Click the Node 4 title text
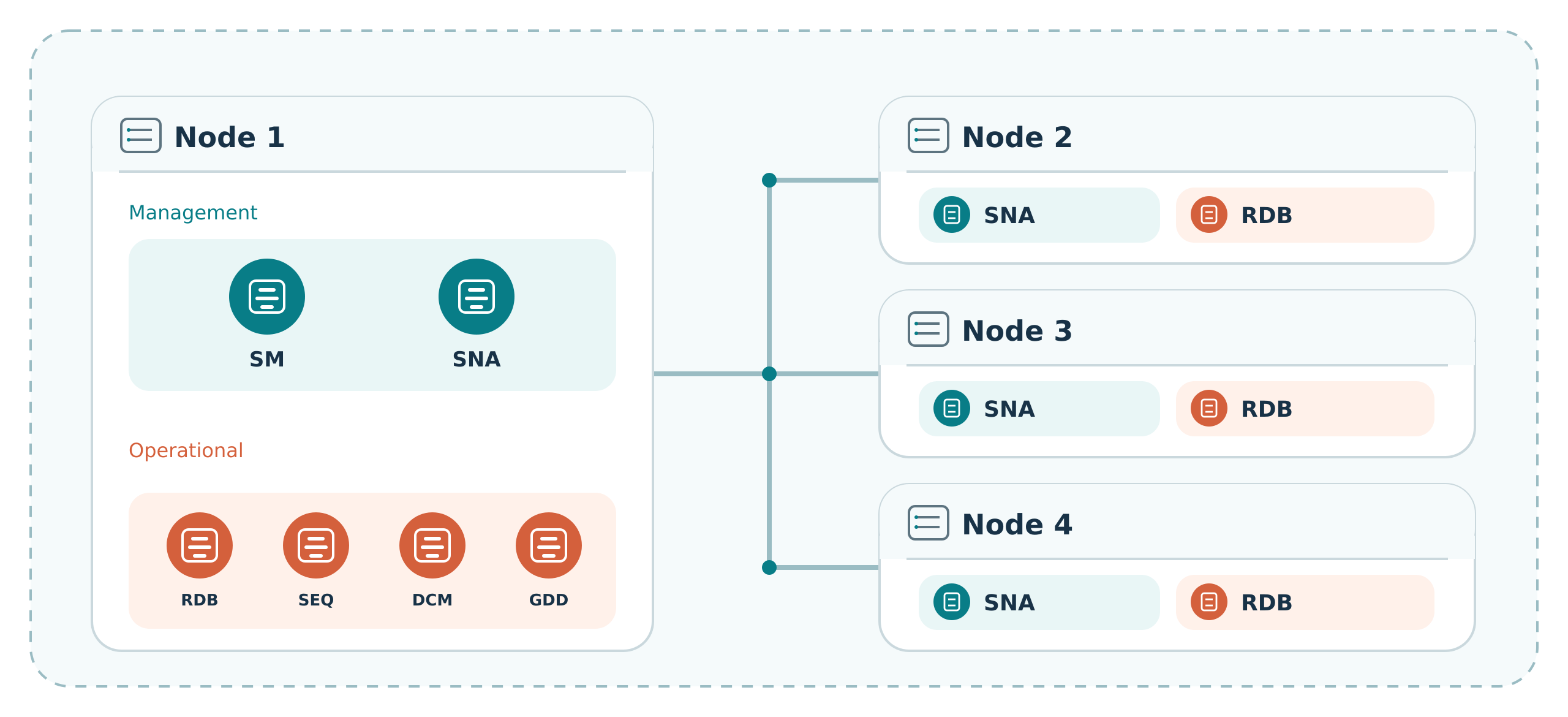The height and width of the screenshot is (717, 1568). [1017, 524]
